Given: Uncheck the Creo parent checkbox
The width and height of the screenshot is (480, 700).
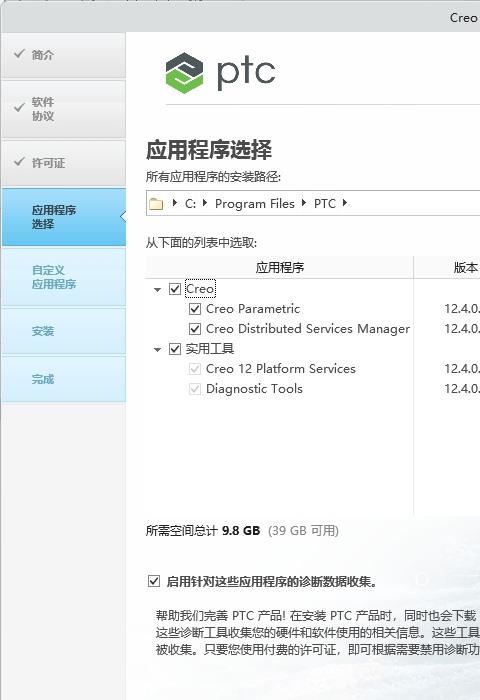Looking at the screenshot, I should click(175, 289).
